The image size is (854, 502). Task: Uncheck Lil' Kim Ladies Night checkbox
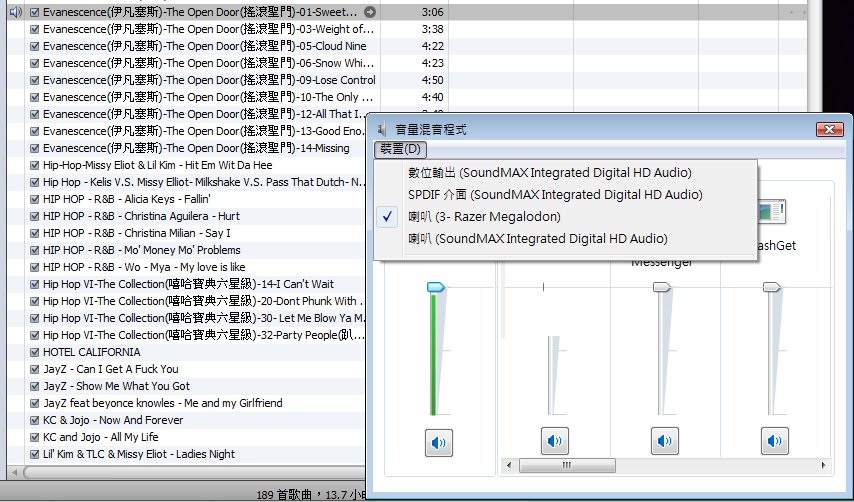pyautogui.click(x=35, y=454)
